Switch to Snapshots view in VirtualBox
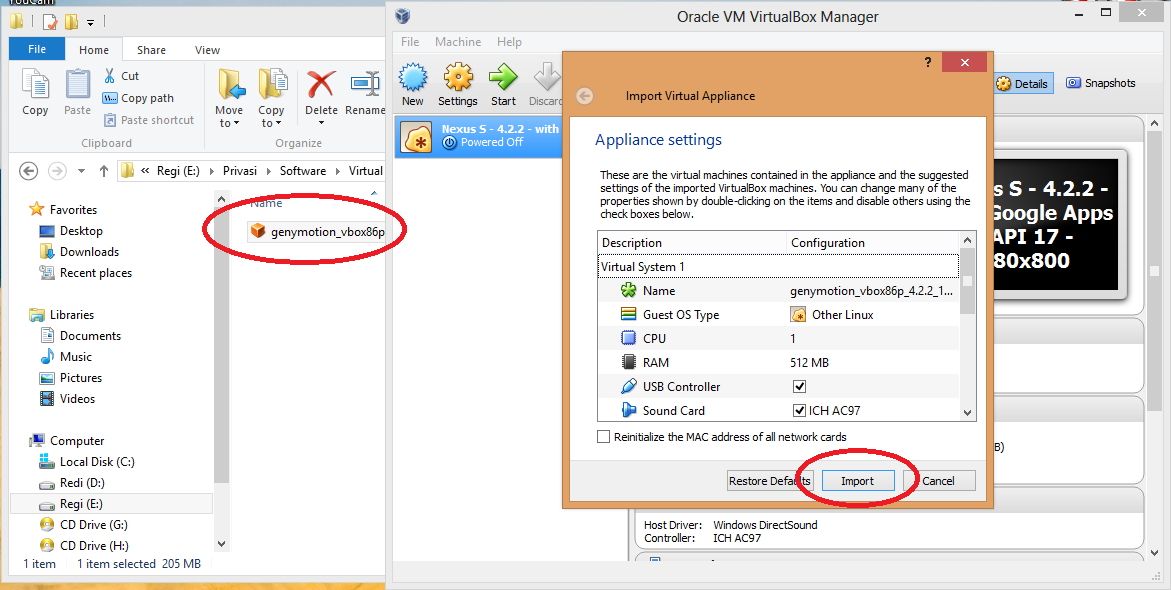Viewport: 1171px width, 590px height. click(x=1101, y=83)
